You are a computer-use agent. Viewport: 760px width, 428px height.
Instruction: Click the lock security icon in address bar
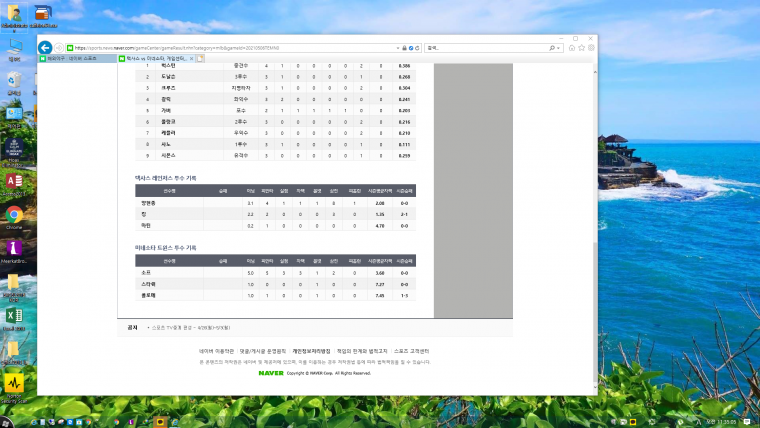coord(404,48)
